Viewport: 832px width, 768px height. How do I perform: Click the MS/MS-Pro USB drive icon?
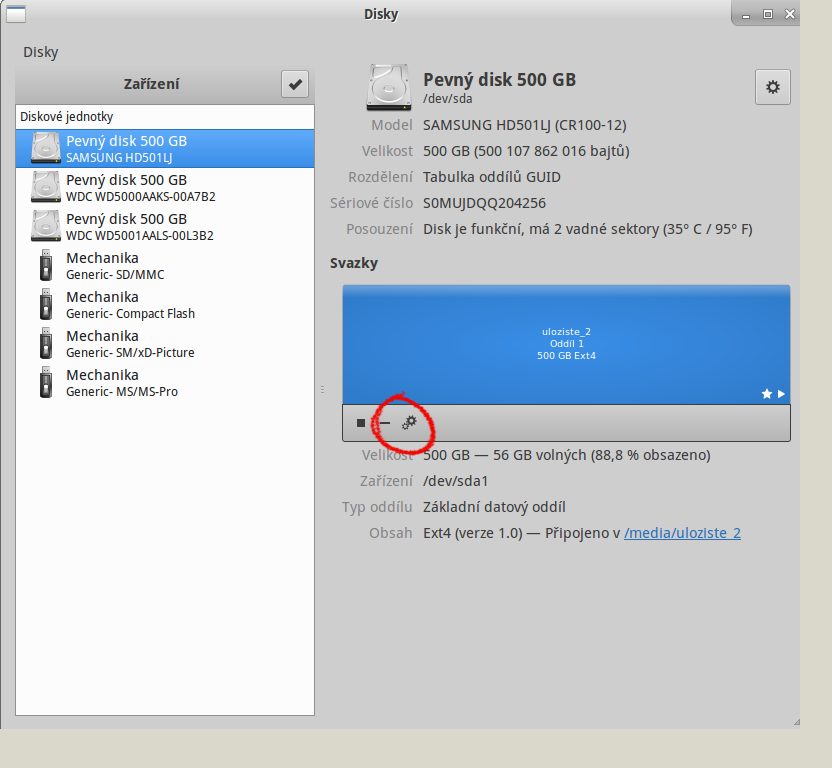point(46,382)
